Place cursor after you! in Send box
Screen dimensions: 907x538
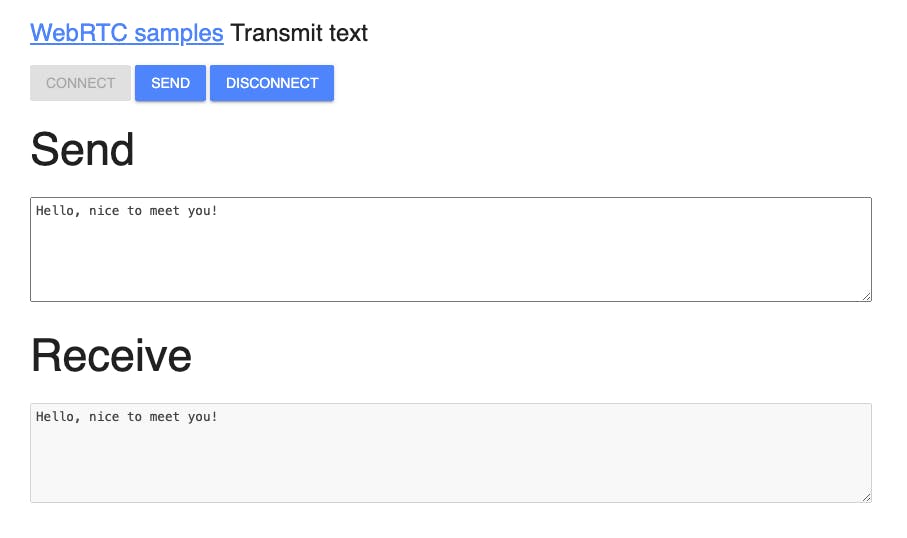[218, 211]
